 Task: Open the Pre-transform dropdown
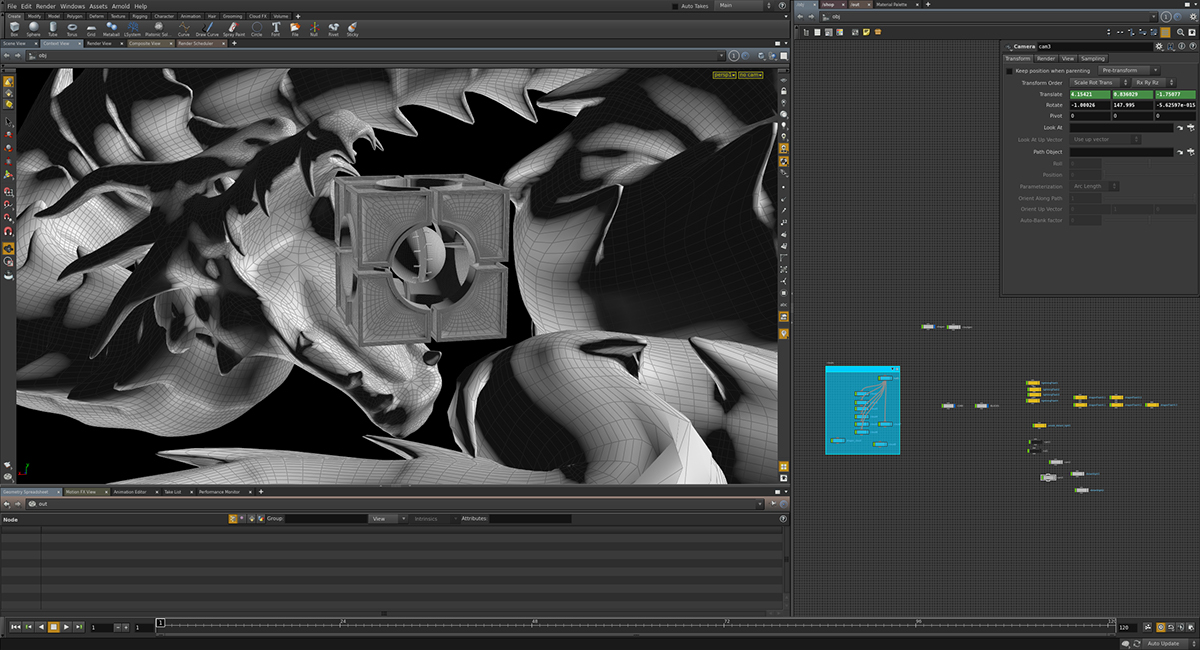[1129, 70]
